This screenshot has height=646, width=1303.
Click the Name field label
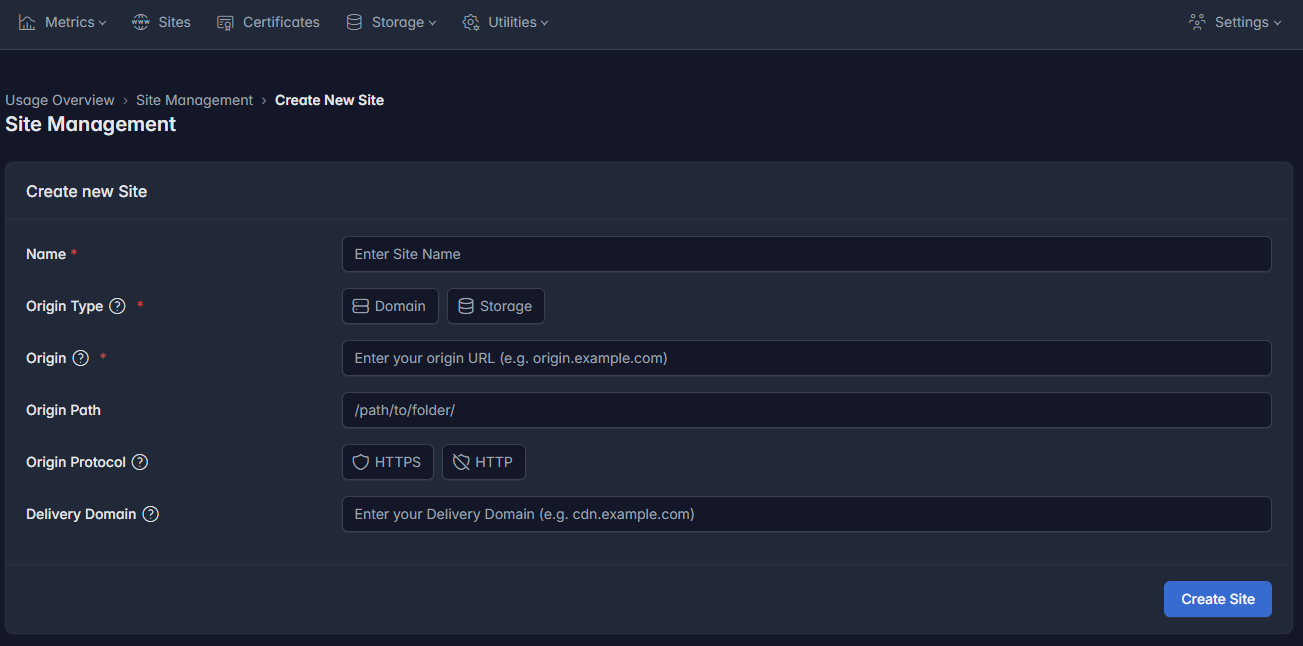(46, 254)
